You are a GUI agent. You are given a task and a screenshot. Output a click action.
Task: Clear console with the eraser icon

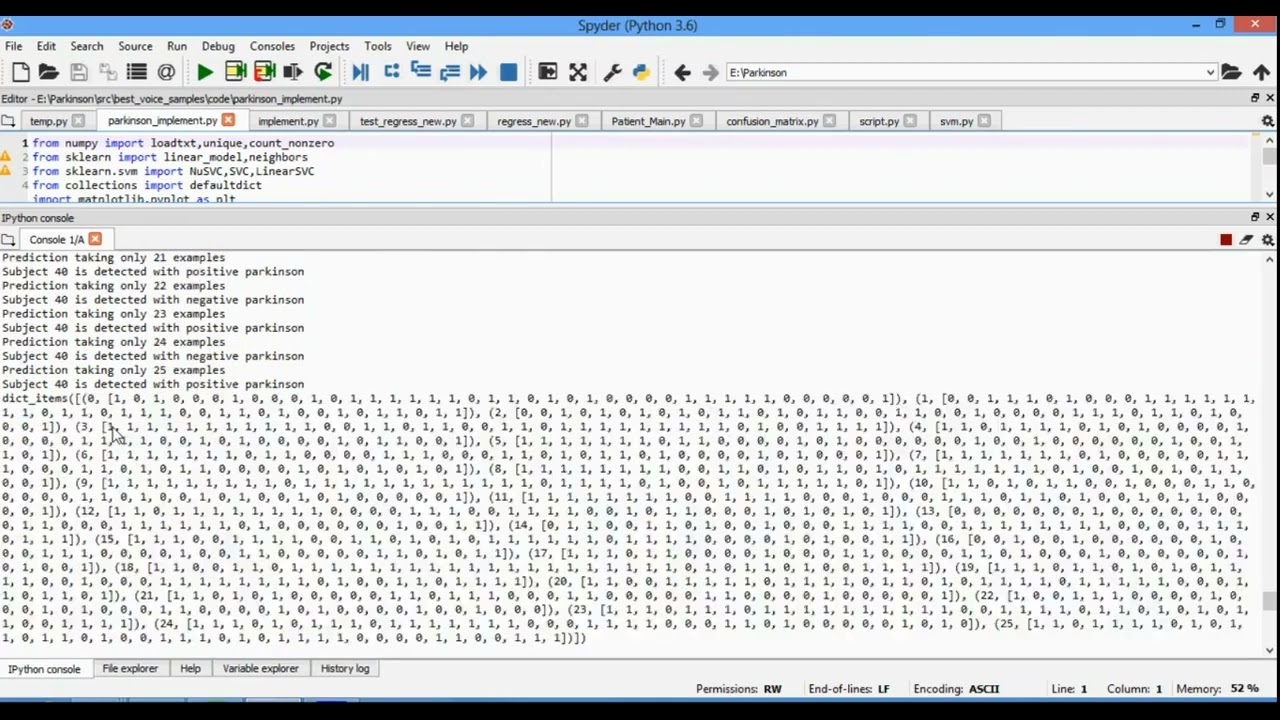click(1246, 240)
